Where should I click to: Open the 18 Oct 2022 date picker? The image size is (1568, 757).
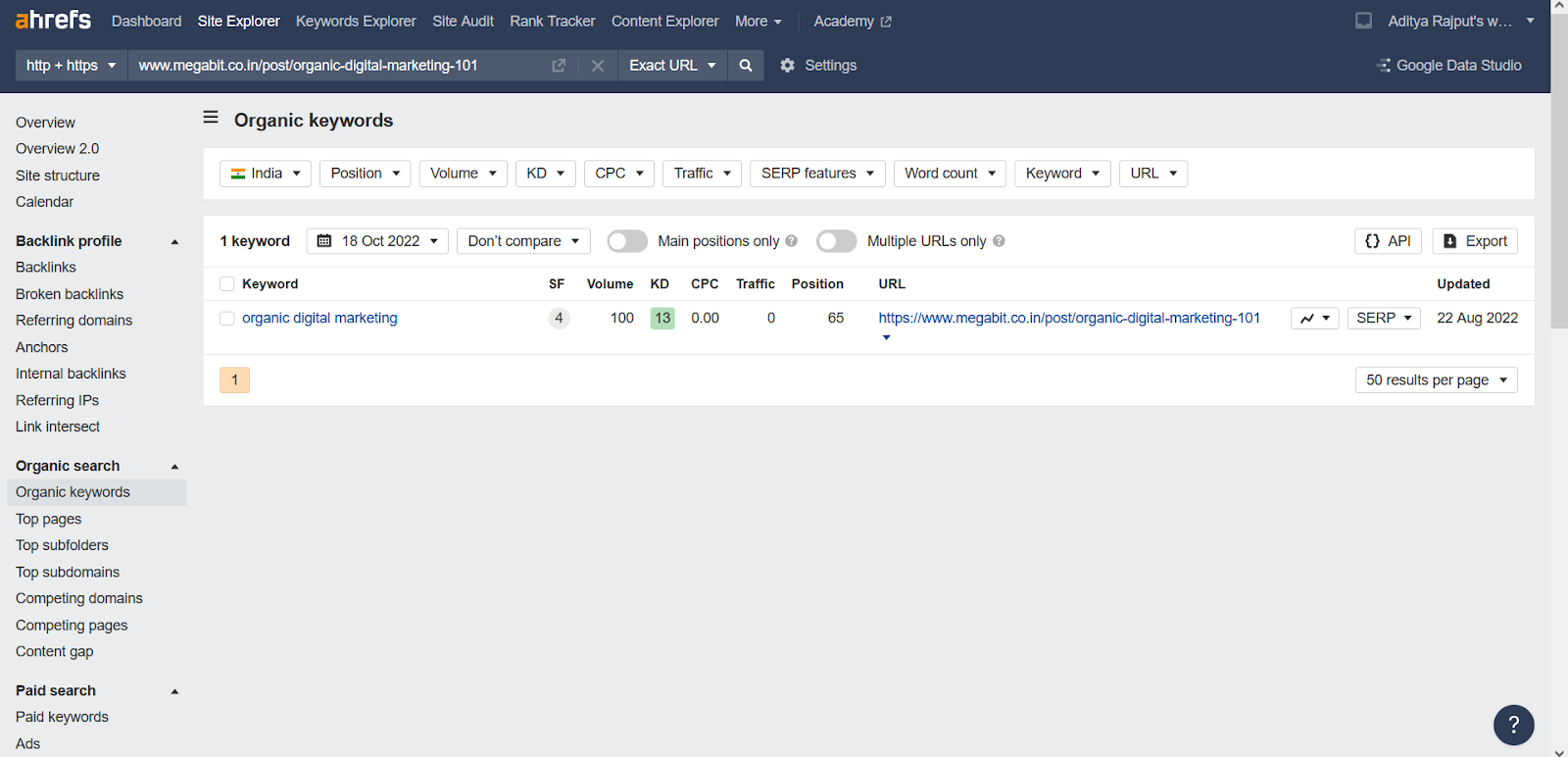tap(377, 241)
